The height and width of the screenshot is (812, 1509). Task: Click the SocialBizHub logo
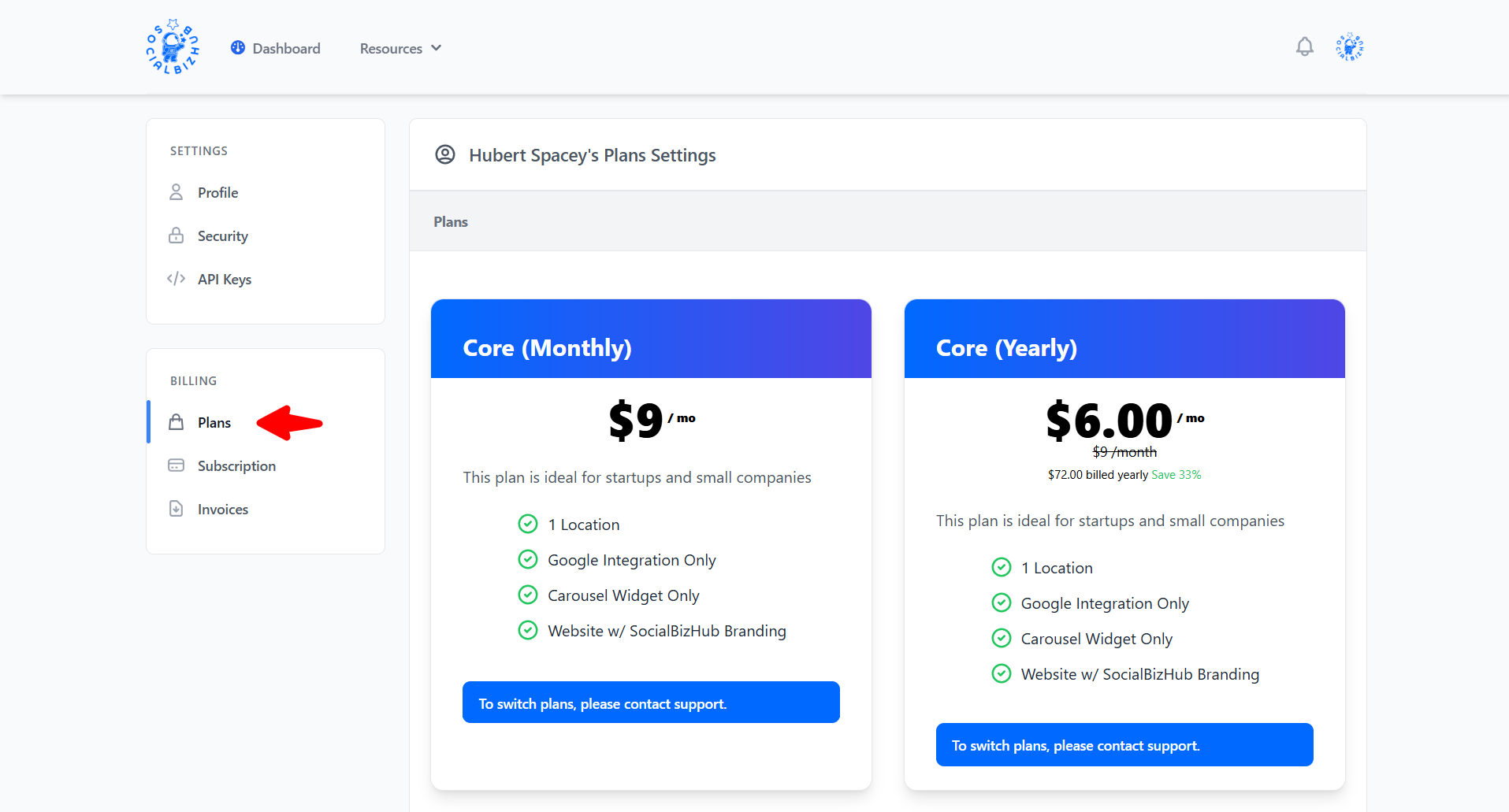click(173, 47)
